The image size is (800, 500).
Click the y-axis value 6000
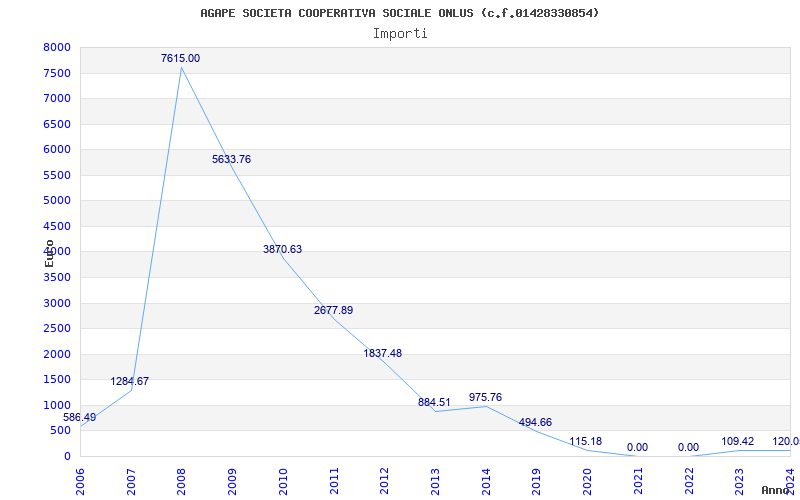click(57, 149)
